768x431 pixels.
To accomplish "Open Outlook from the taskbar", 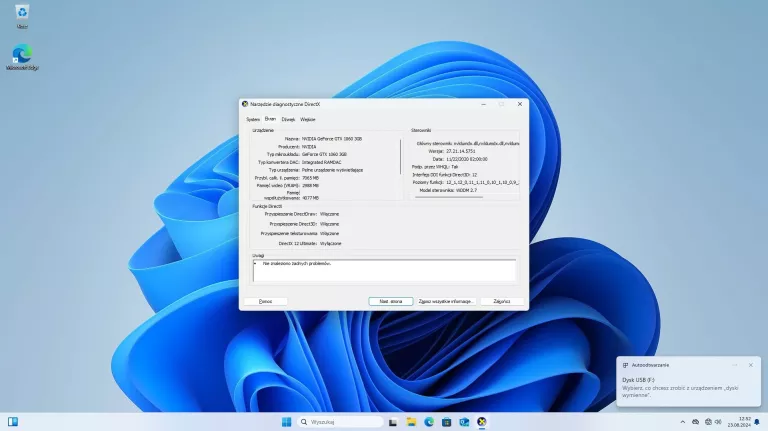I will (x=464, y=422).
